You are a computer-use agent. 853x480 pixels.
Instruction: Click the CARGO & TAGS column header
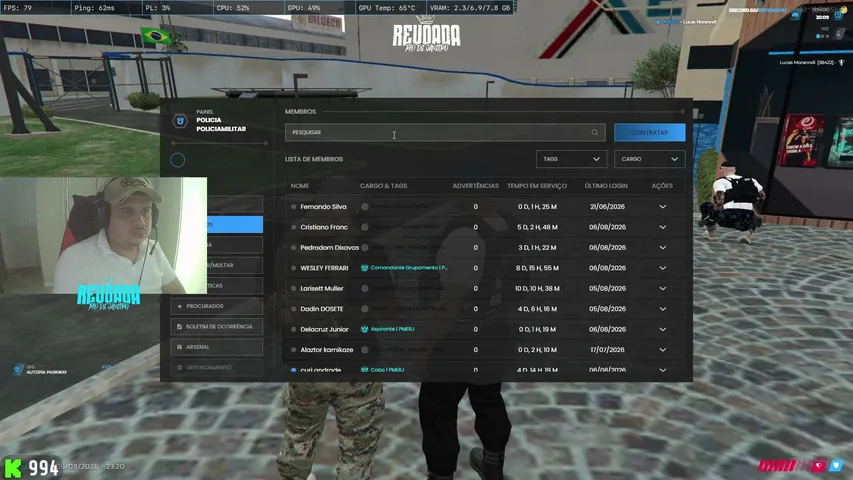pos(384,186)
